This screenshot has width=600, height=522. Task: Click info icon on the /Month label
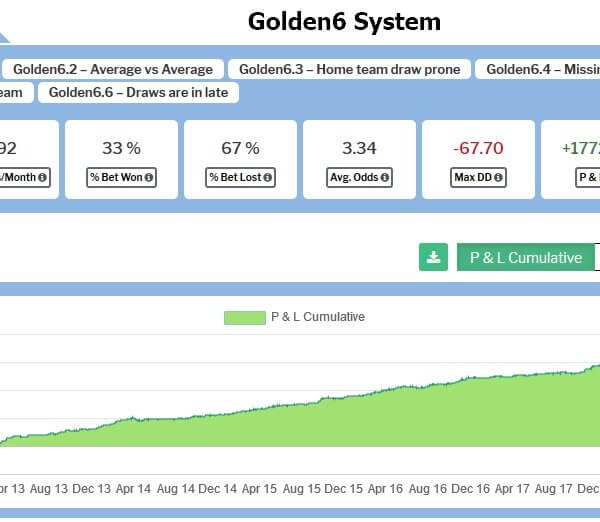[x=43, y=177]
